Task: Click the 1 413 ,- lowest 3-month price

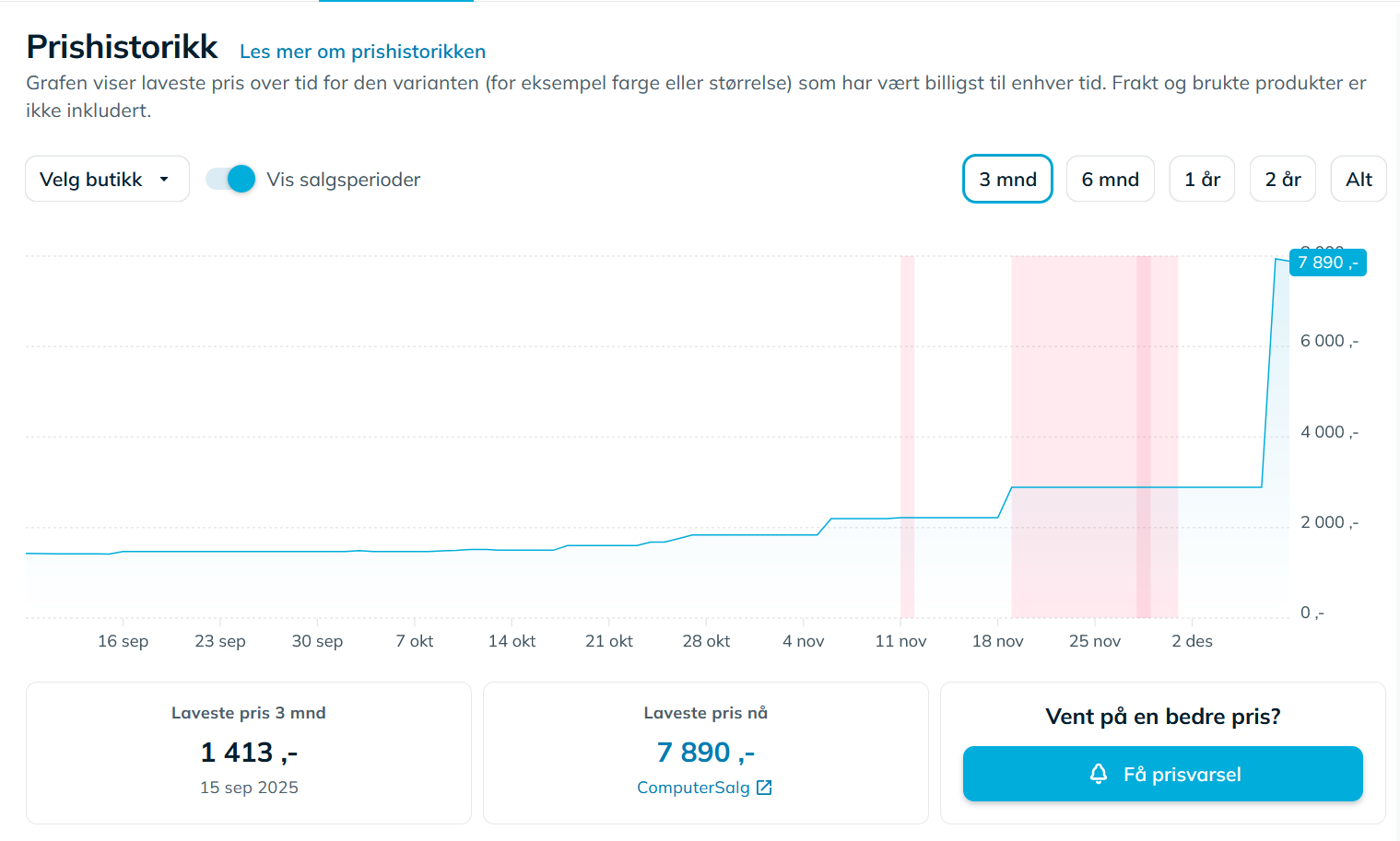Action: click(x=249, y=753)
